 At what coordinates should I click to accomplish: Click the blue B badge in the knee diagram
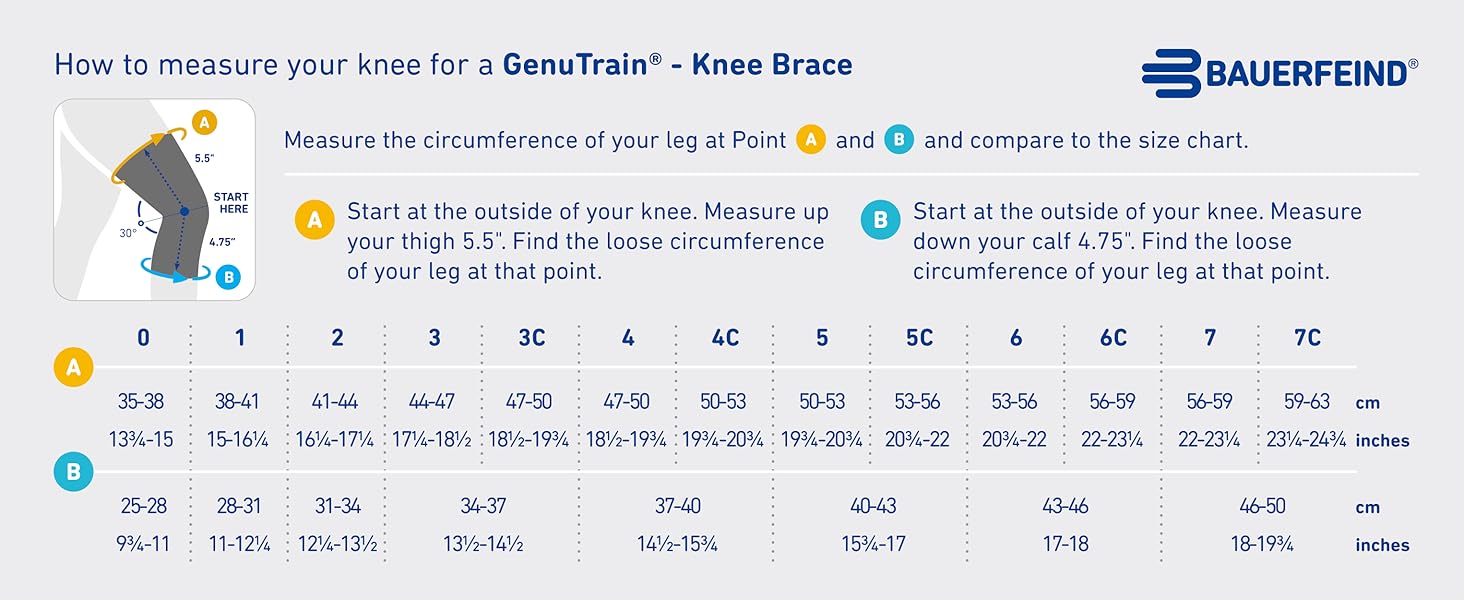click(x=227, y=277)
